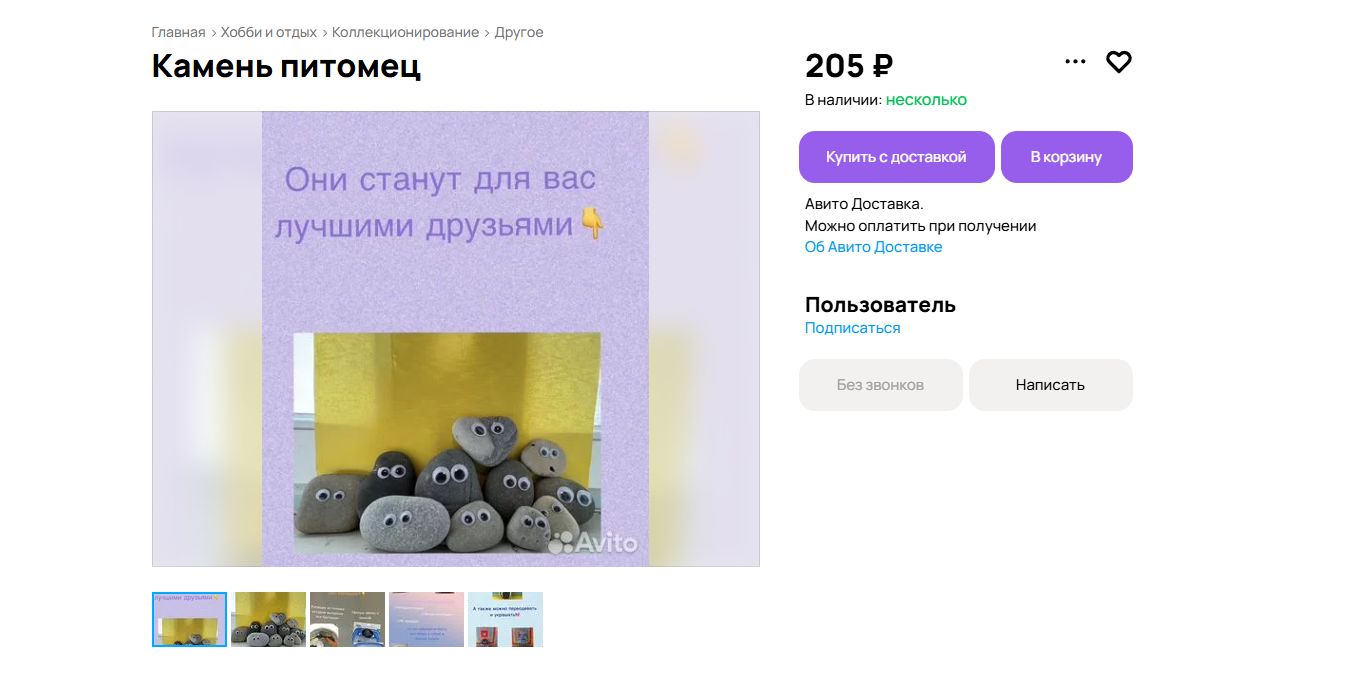Open the Другое breadcrumb category
Screen dimensions: 1358x690
pos(519,32)
